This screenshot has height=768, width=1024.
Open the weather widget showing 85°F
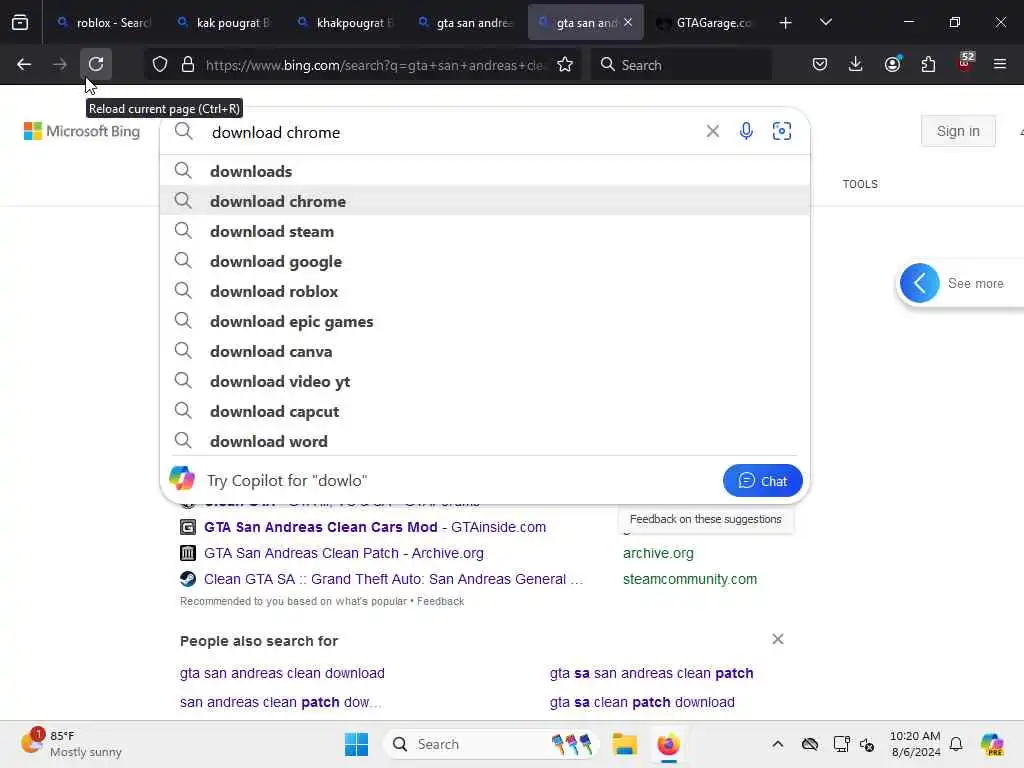pyautogui.click(x=71, y=743)
